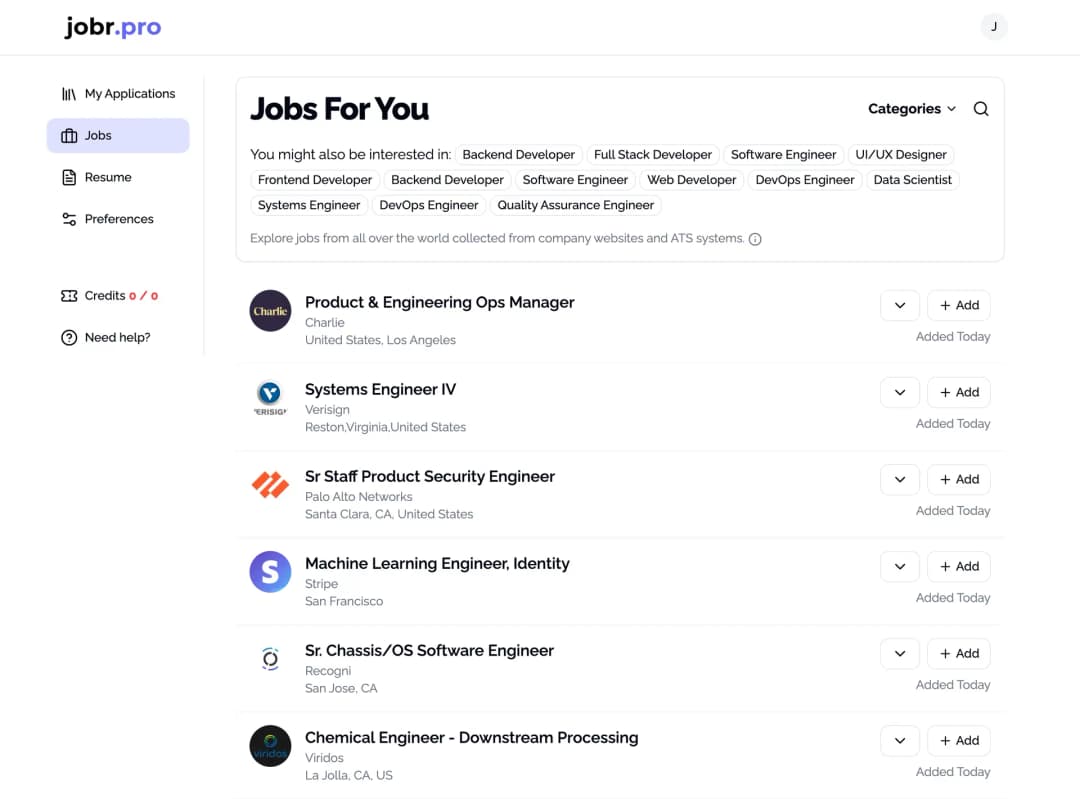Select the Data Scientist interest chip
The height and width of the screenshot is (799, 1080).
[912, 181]
